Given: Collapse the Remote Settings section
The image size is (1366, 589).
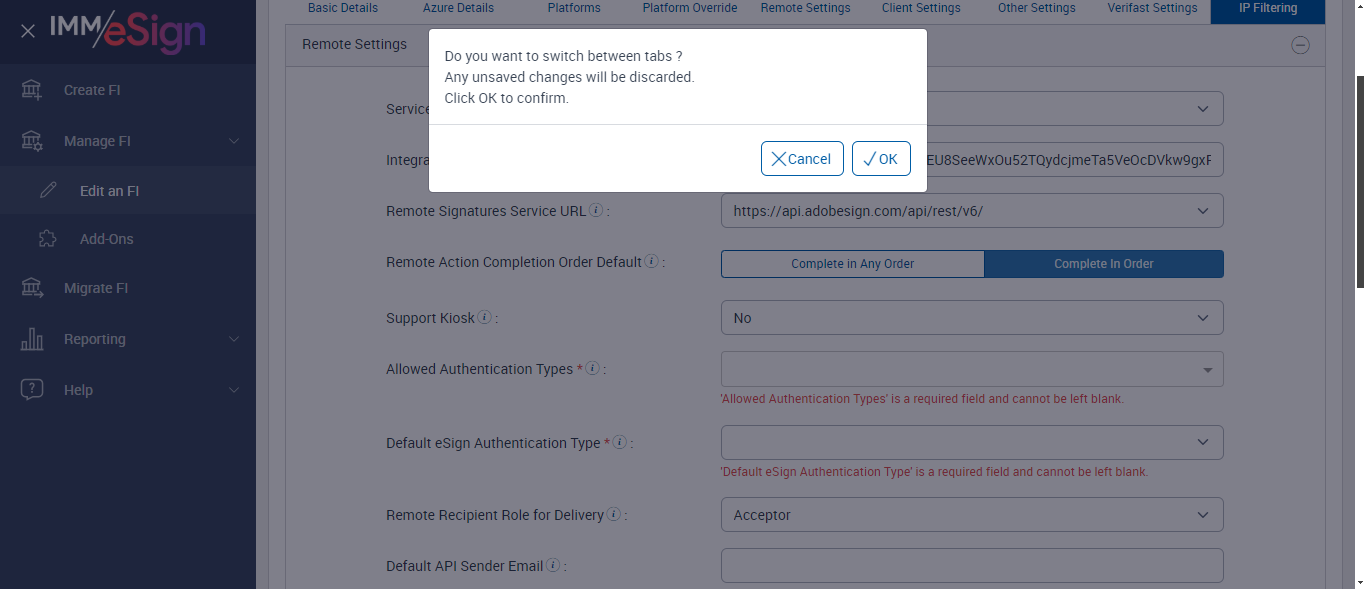Looking at the screenshot, I should [1300, 45].
